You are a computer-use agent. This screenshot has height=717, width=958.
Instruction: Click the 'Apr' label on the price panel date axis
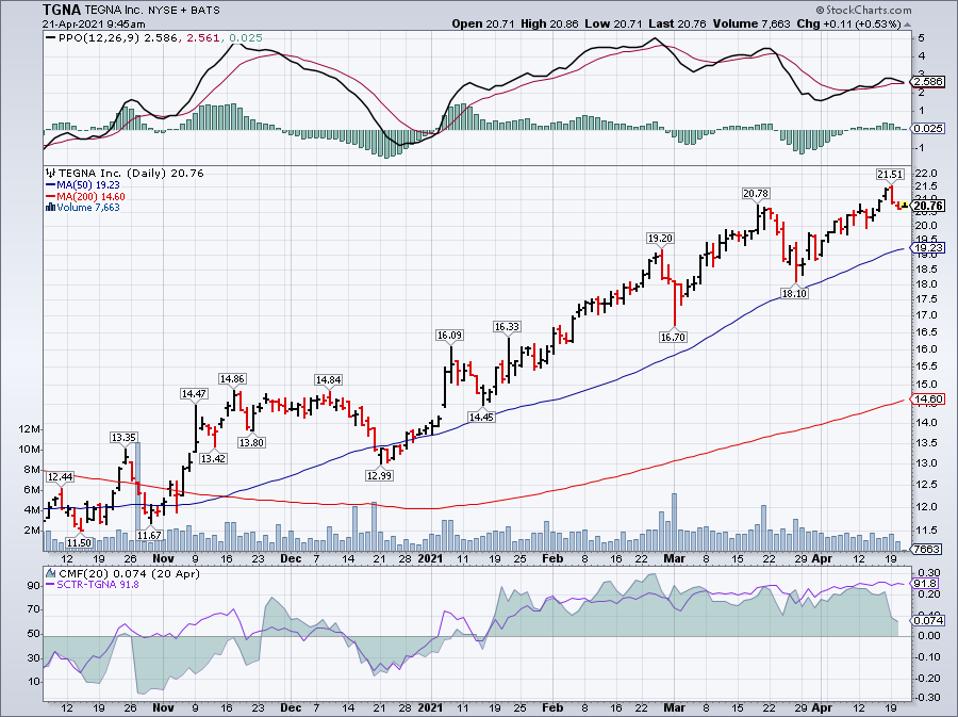(x=822, y=559)
